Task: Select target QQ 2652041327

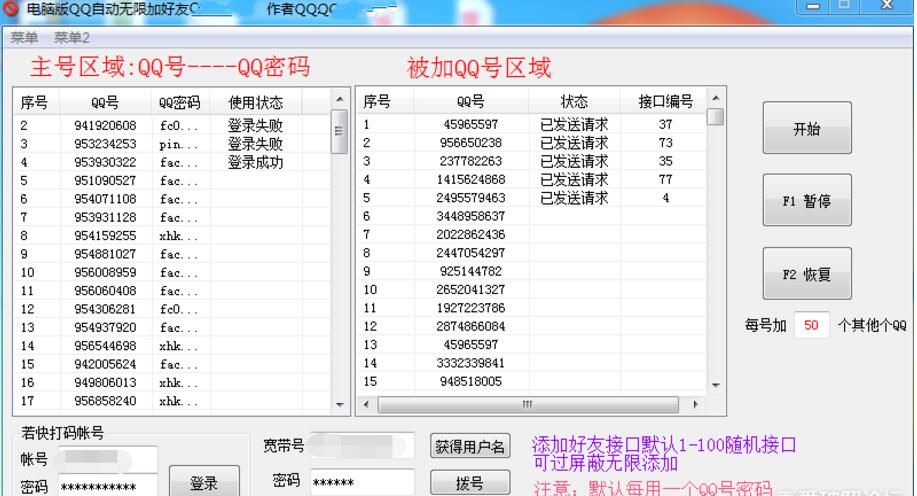Action: pos(532,290)
